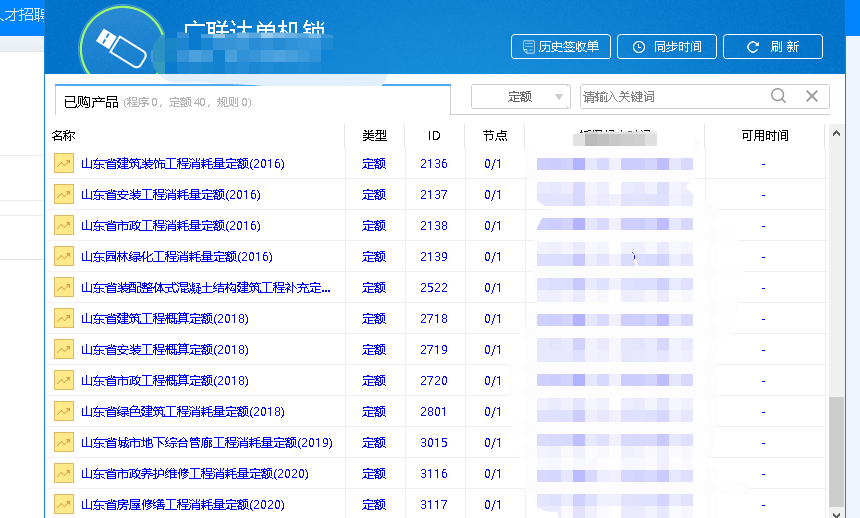Image resolution: width=860 pixels, height=518 pixels.
Task: Select 山东园林绿化工程消耗量定额(2016) name
Action: pyautogui.click(x=177, y=256)
